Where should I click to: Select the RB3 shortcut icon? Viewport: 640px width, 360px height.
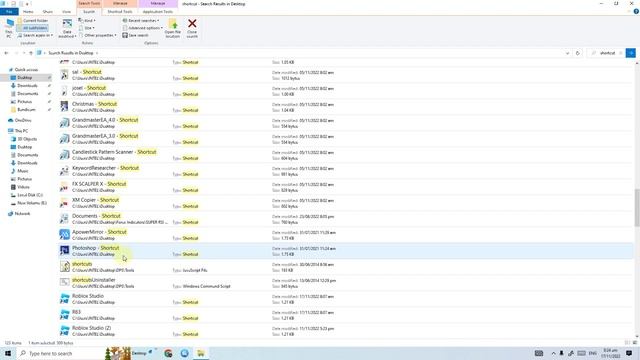64,315
